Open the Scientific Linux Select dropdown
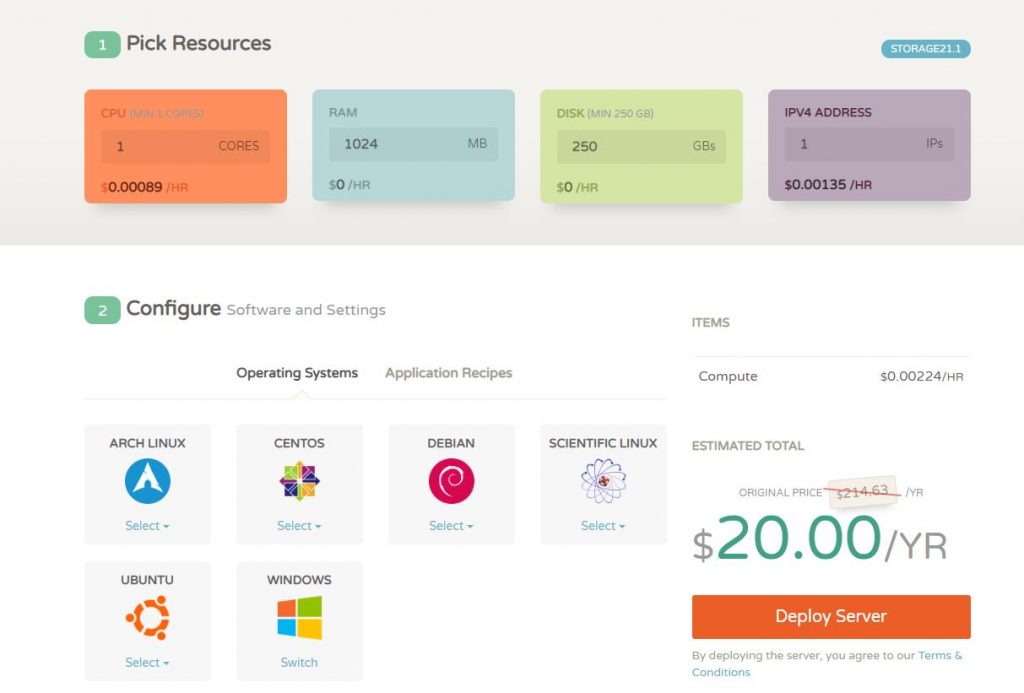 click(603, 526)
